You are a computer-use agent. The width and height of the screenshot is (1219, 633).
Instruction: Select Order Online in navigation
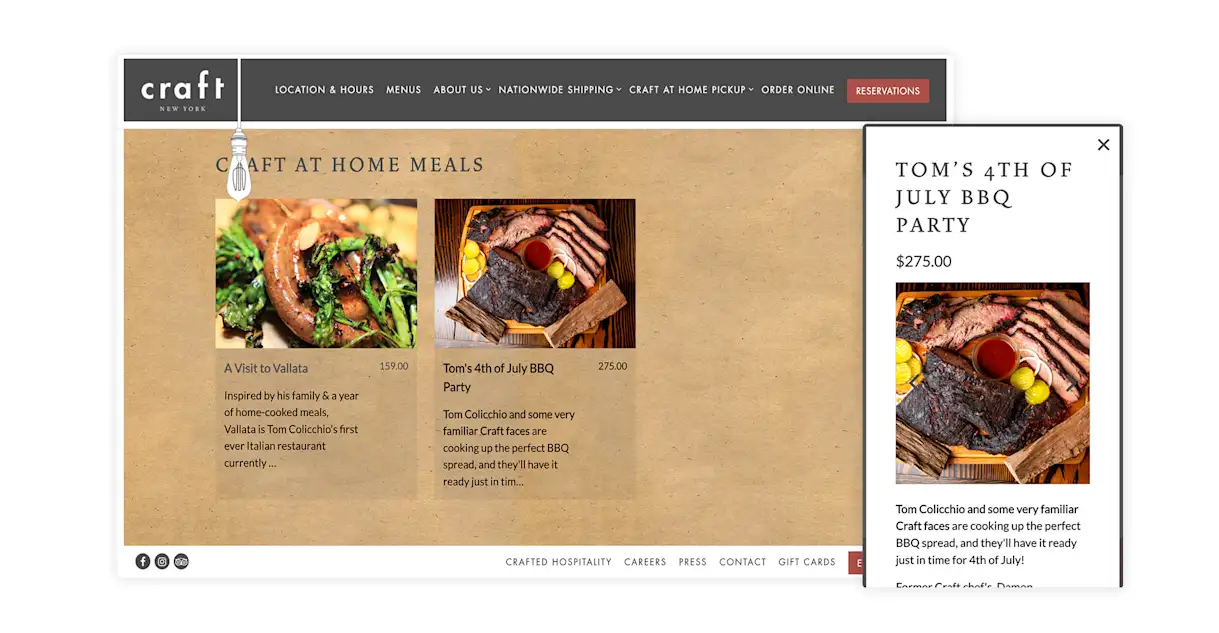(798, 90)
